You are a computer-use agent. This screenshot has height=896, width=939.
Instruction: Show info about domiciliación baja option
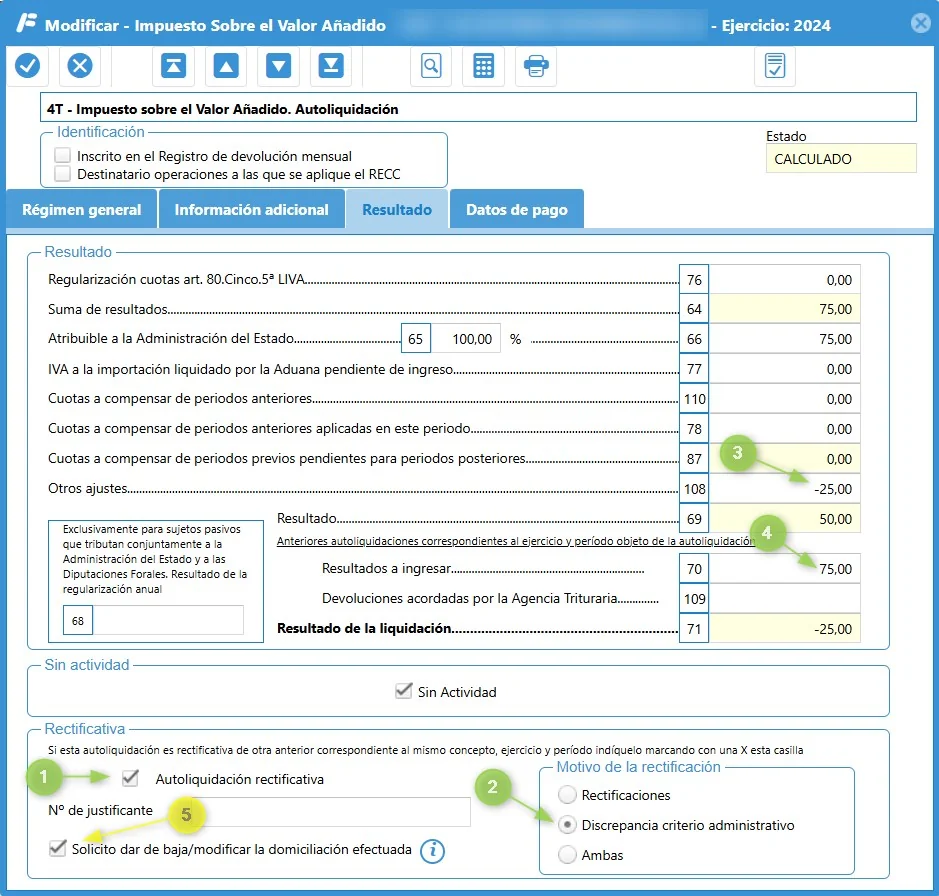(x=432, y=850)
